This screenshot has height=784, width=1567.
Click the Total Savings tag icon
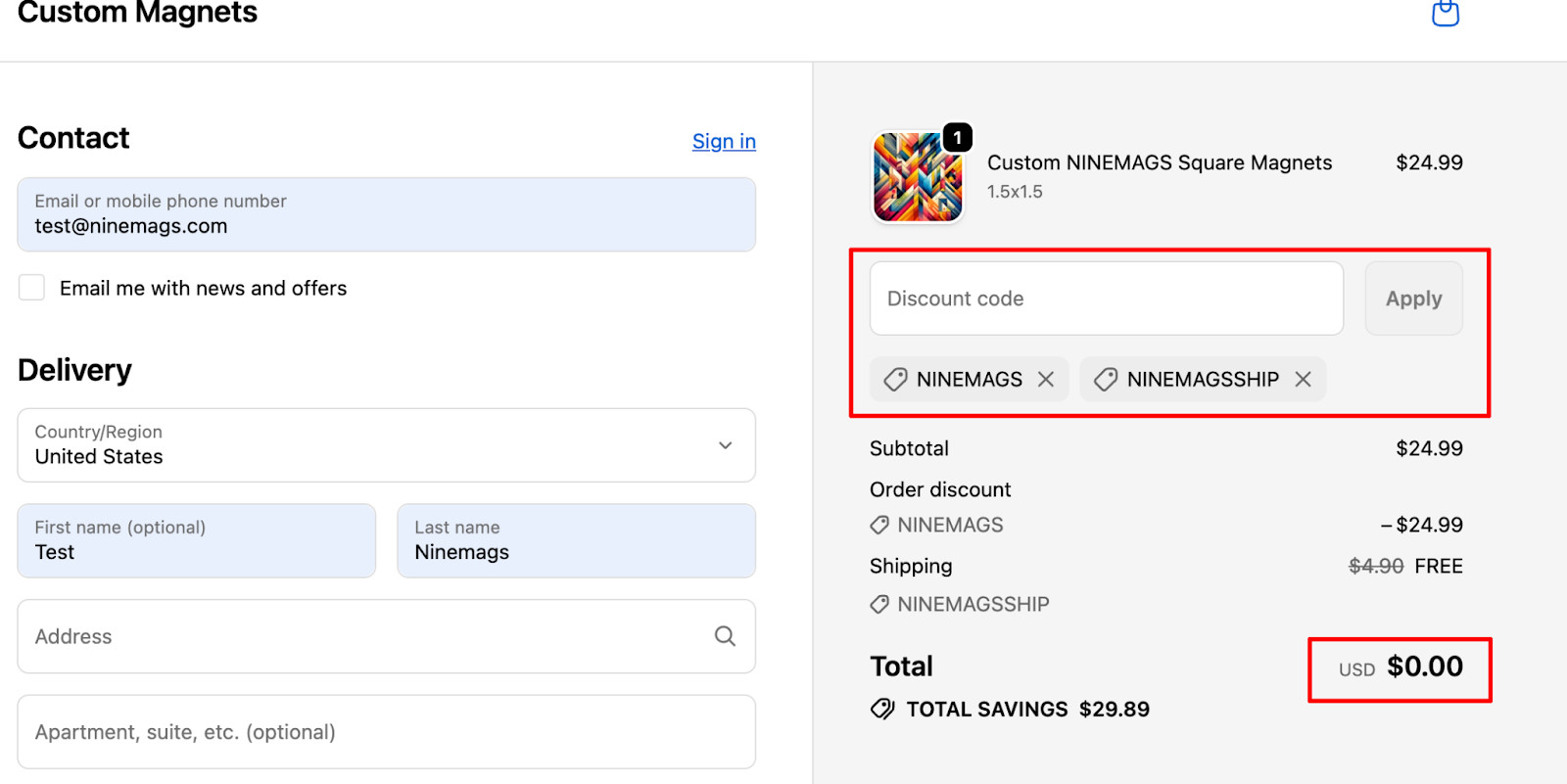[x=882, y=709]
